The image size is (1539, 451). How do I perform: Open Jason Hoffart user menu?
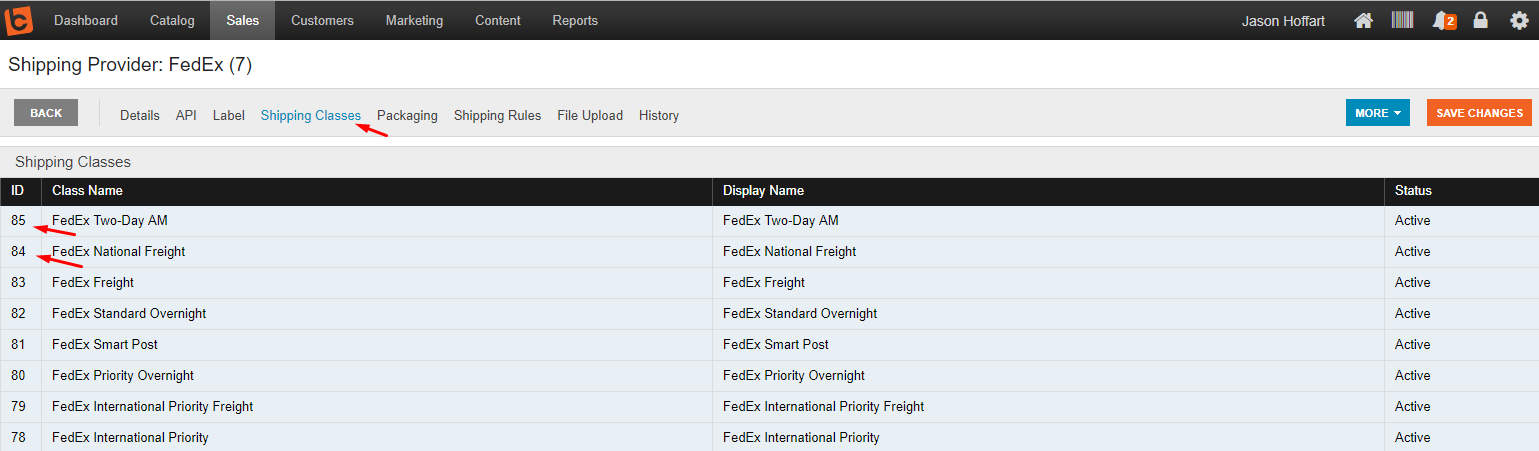[1283, 20]
